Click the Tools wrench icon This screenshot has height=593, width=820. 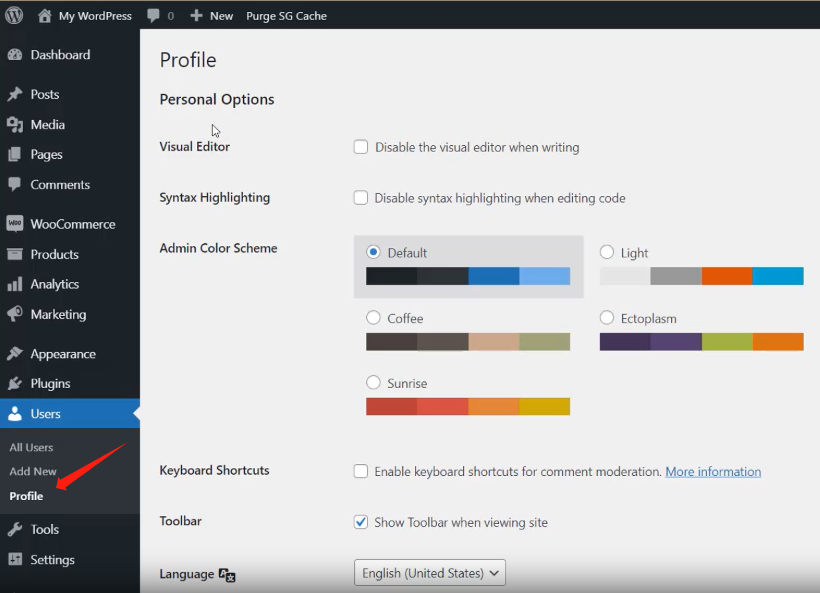(15, 529)
